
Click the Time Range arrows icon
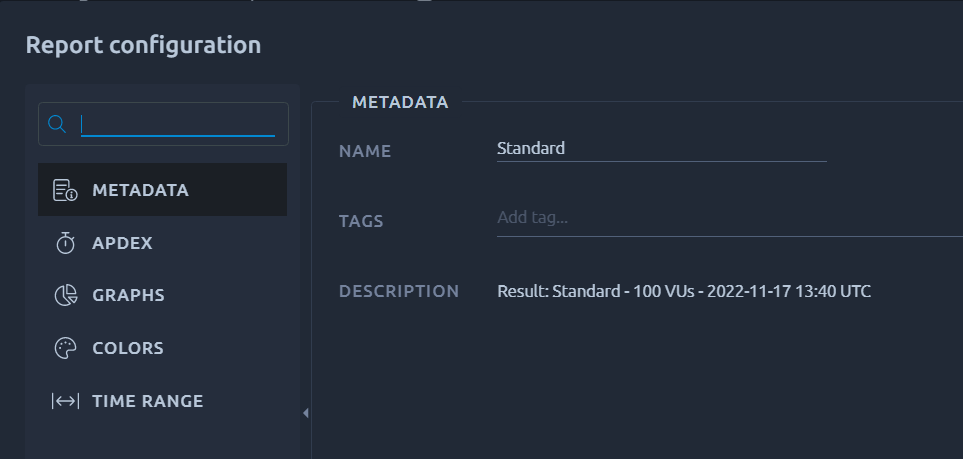[65, 401]
